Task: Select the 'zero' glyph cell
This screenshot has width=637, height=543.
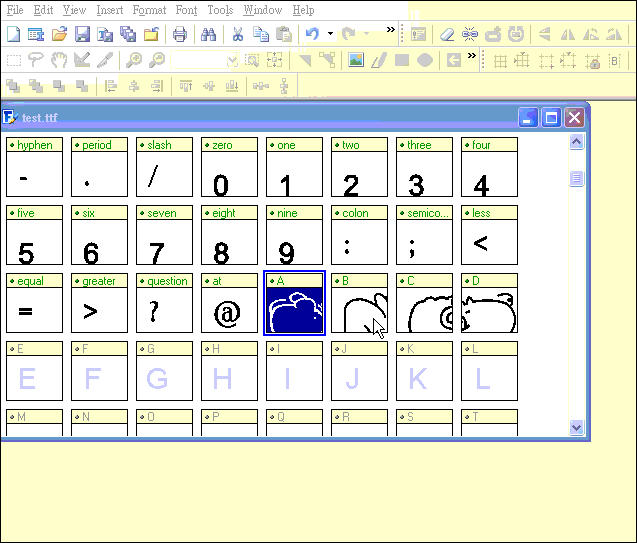Action: click(x=230, y=167)
